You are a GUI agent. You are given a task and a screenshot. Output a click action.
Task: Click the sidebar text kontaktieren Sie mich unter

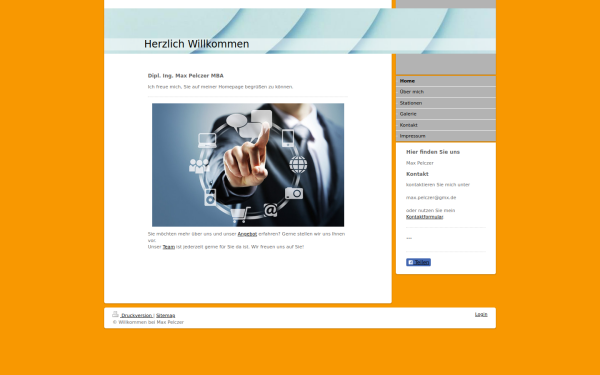[x=438, y=184]
